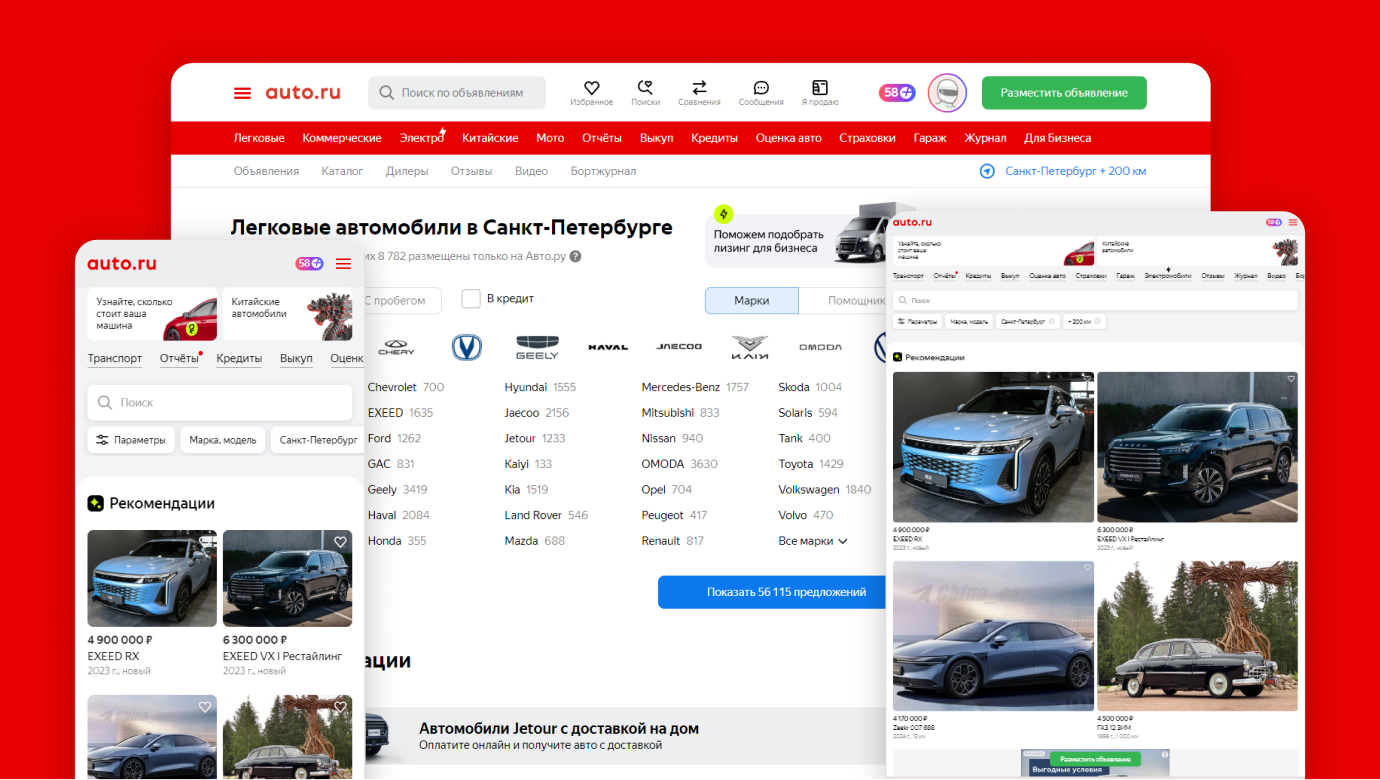Open Марка, модель chip in mobile view
Image resolution: width=1380 pixels, height=780 pixels.
223,440
